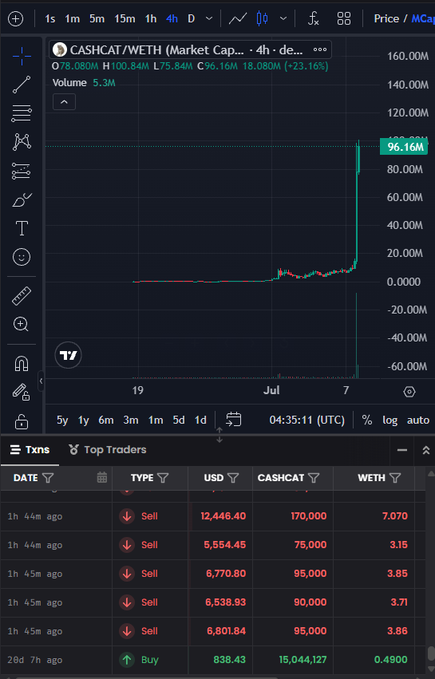Select the XABCD pattern tool
Image resolution: width=435 pixels, height=679 pixels.
pyautogui.click(x=21, y=142)
